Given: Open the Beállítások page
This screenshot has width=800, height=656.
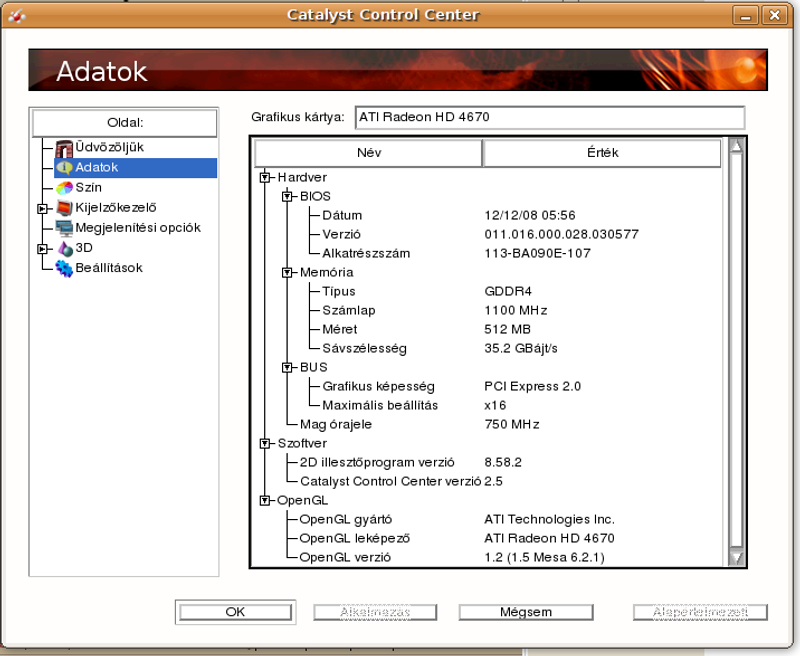Looking at the screenshot, I should 109,268.
